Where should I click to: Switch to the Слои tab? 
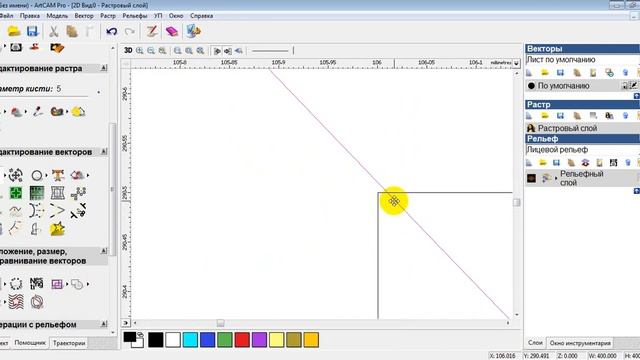coord(535,343)
